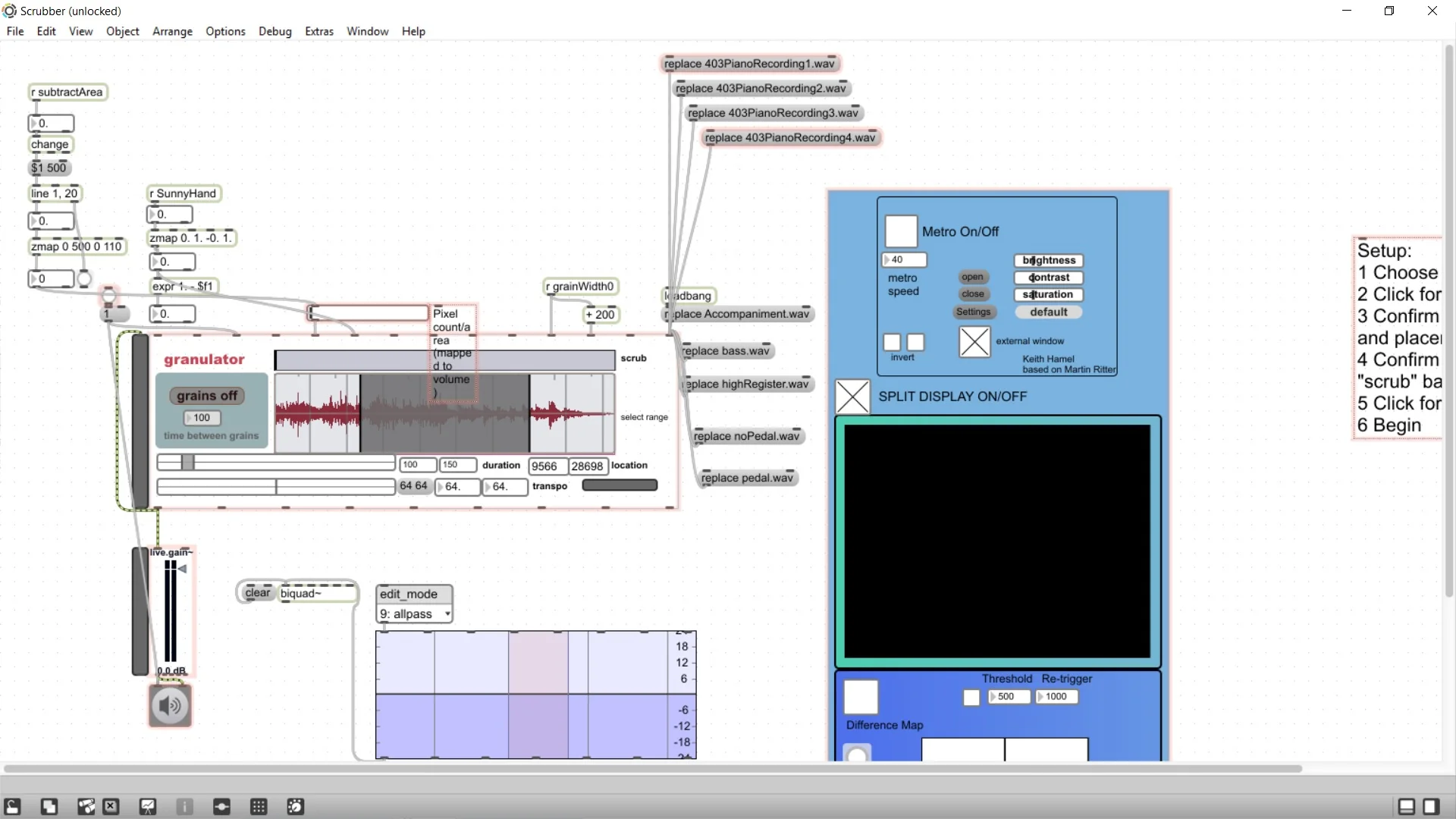Open the Edit menu
This screenshot has height=819, width=1456.
click(x=46, y=31)
